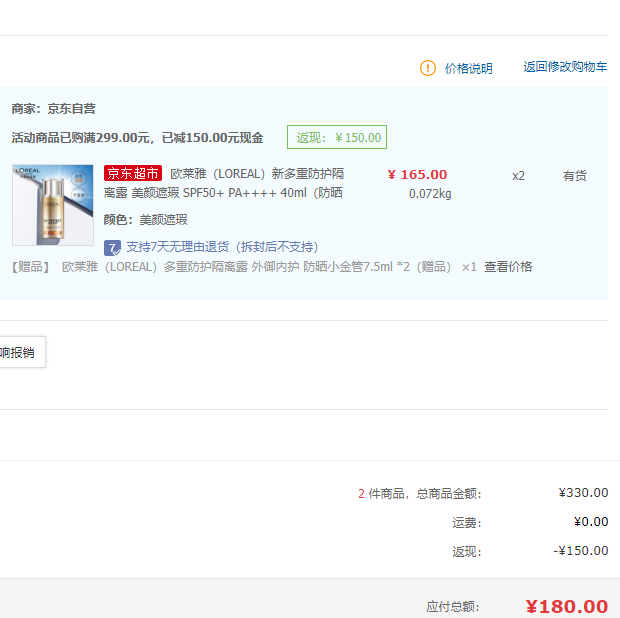Click the ¥330.00 total goods amount
The height and width of the screenshot is (618, 620).
pos(583,493)
